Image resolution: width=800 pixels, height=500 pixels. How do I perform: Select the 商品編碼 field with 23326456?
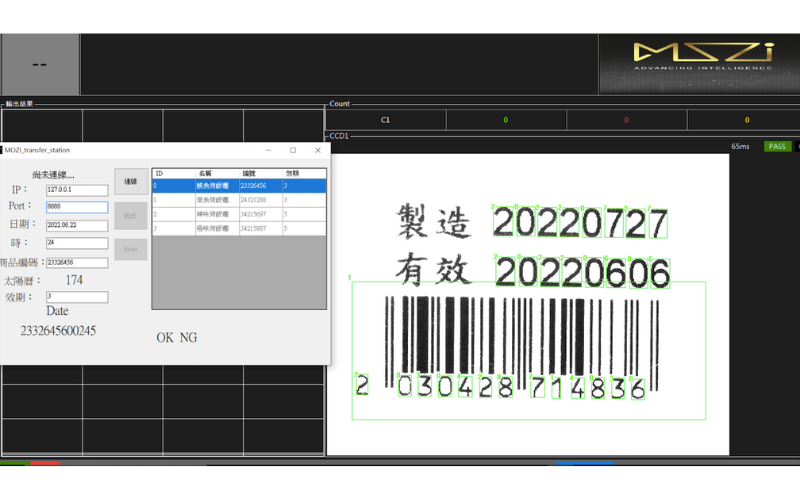pyautogui.click(x=77, y=263)
